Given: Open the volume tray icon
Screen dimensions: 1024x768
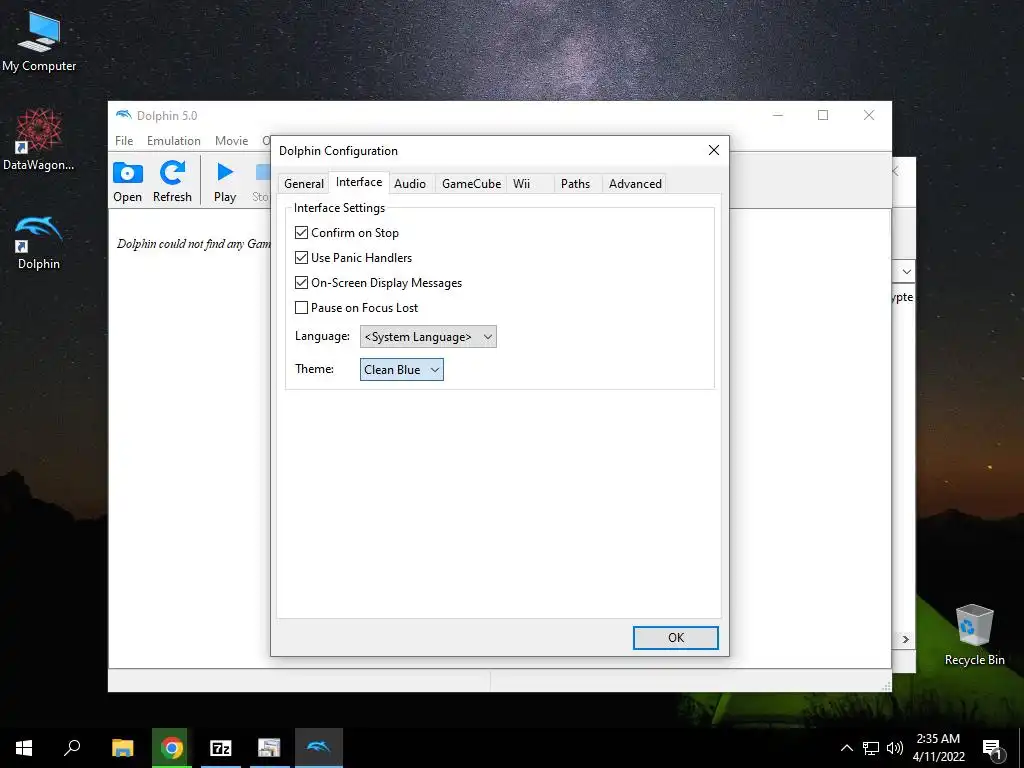Looking at the screenshot, I should (895, 748).
